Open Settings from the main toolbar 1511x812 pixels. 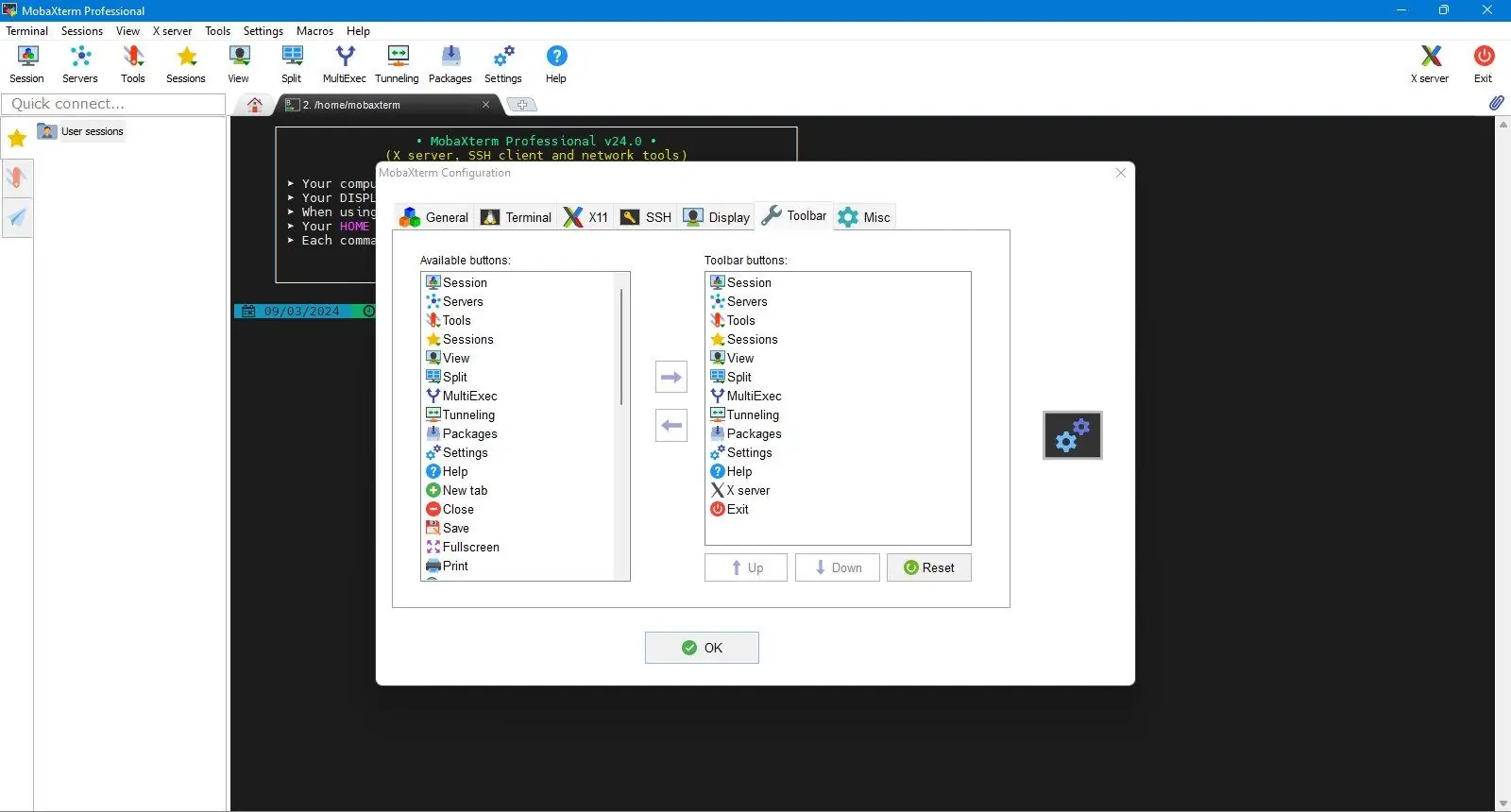503,64
